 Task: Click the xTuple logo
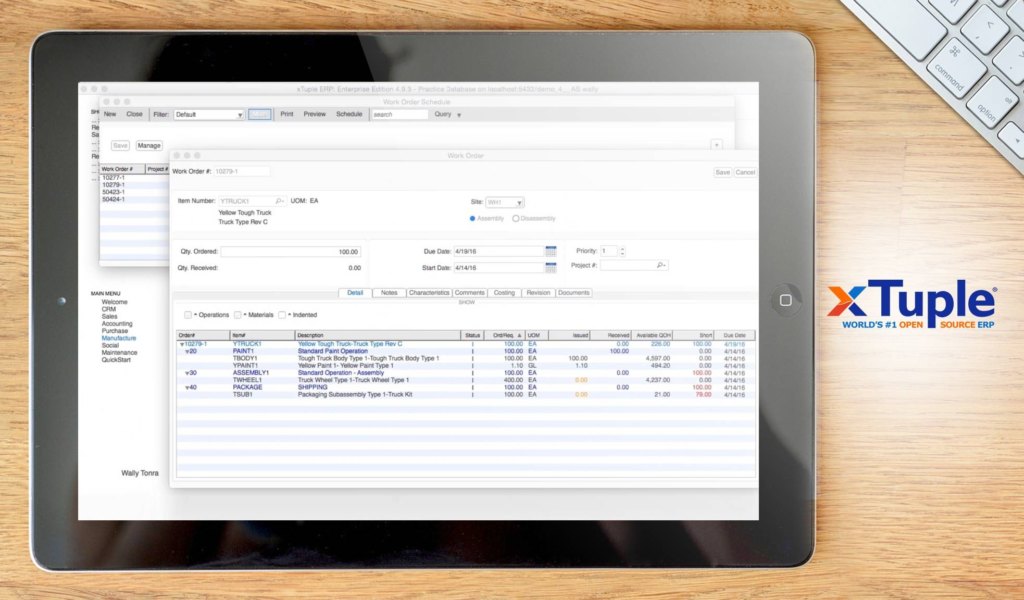911,304
